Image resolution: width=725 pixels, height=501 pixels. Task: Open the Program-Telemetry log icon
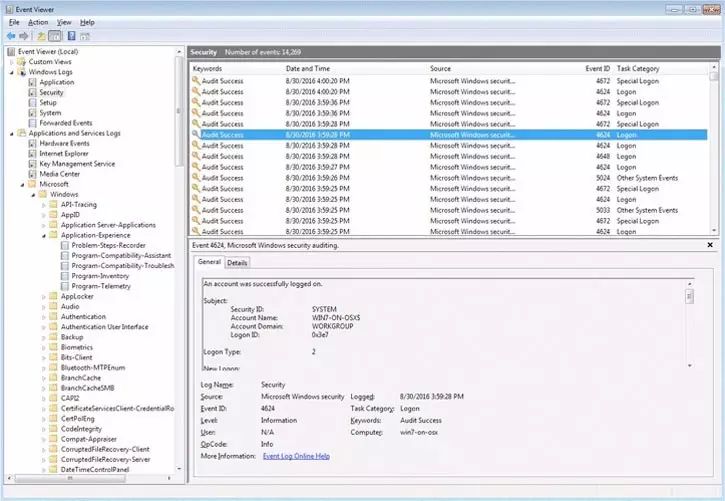pyautogui.click(x=65, y=286)
